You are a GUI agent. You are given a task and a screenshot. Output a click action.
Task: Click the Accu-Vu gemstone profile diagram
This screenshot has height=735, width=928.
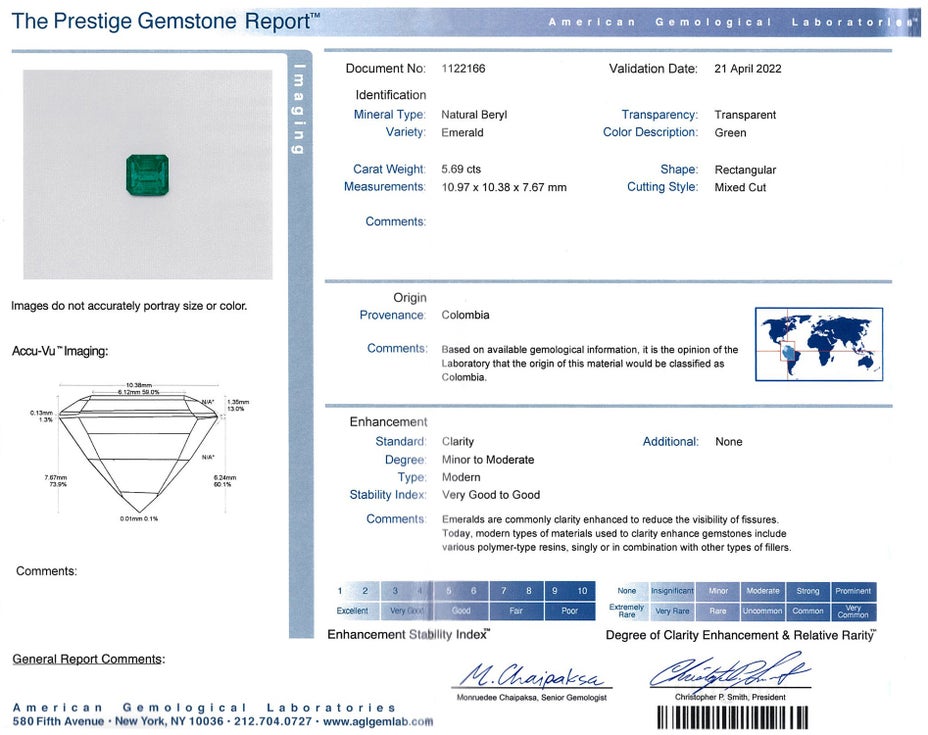point(138,449)
